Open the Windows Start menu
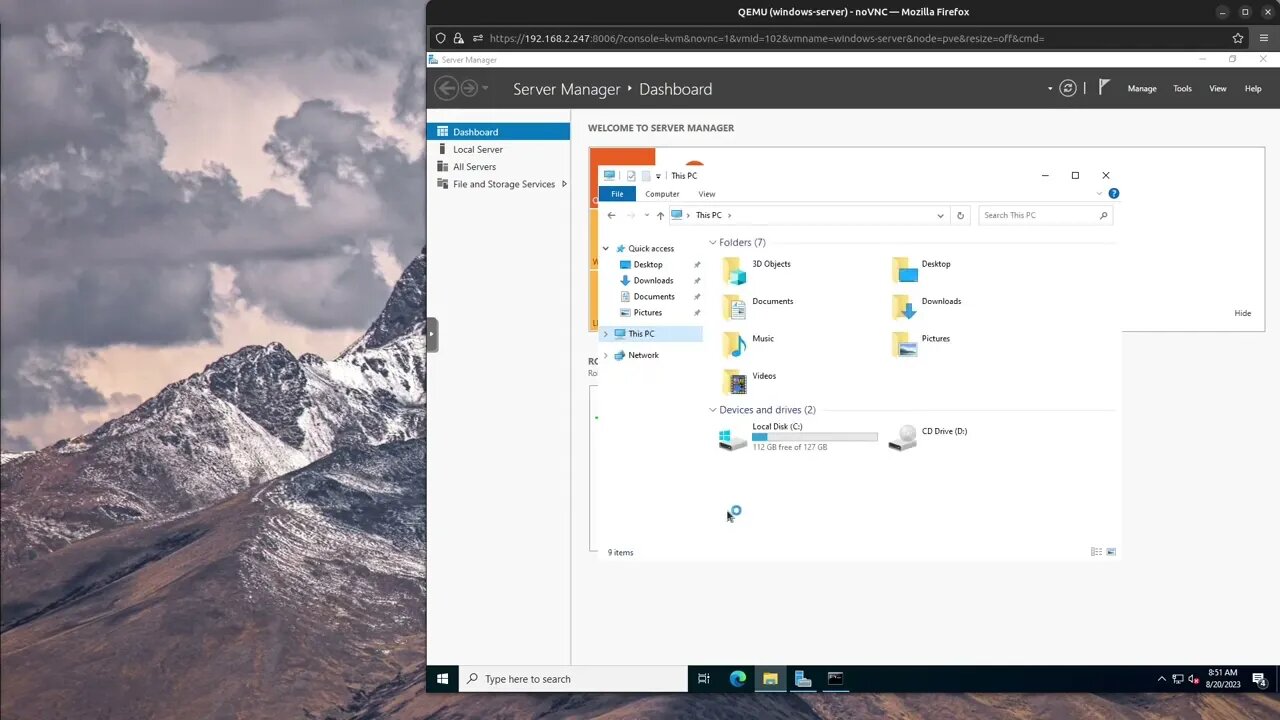 tap(443, 679)
